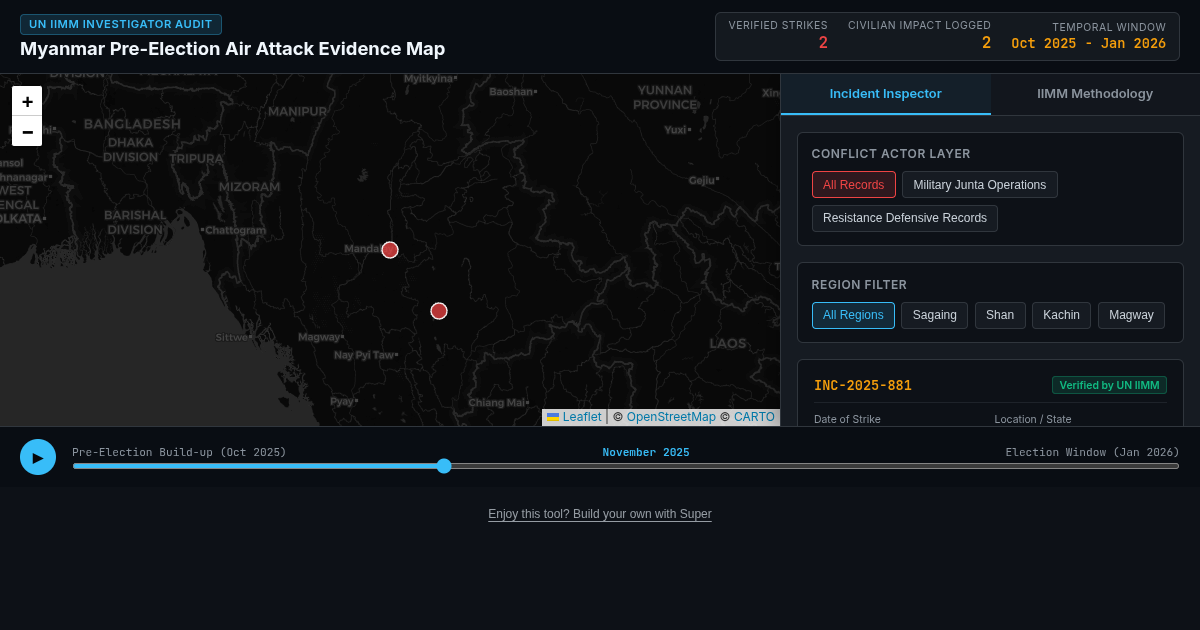Screen dimensions: 1200x630
Task: Click the UN IIMM Investigator Audit badge
Action: [121, 24]
